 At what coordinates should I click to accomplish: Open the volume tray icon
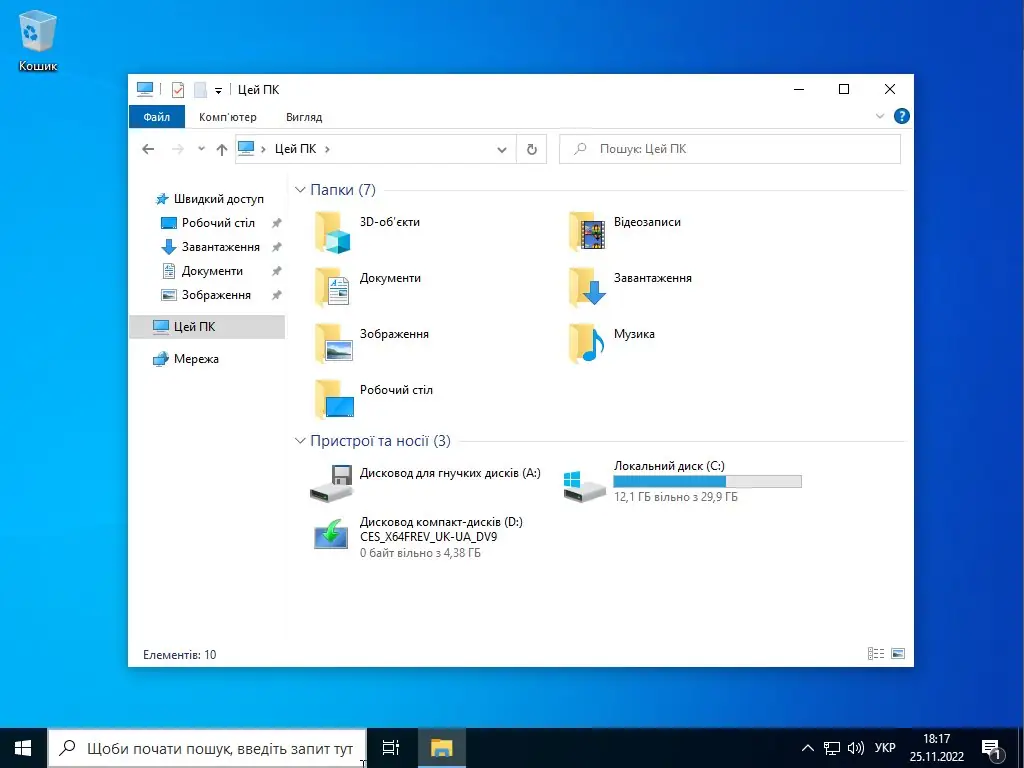coord(856,748)
